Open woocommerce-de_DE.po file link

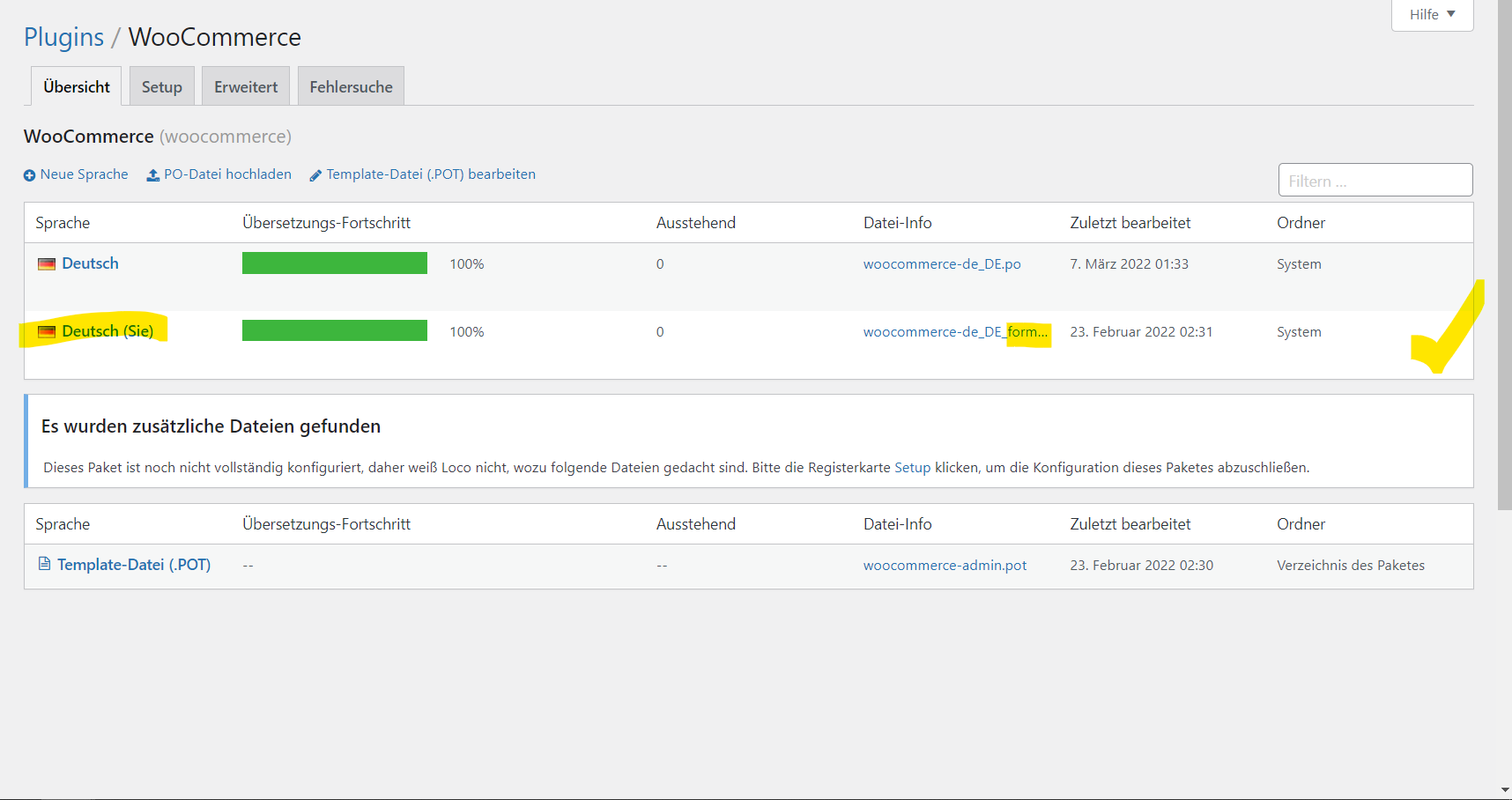pyautogui.click(x=942, y=264)
